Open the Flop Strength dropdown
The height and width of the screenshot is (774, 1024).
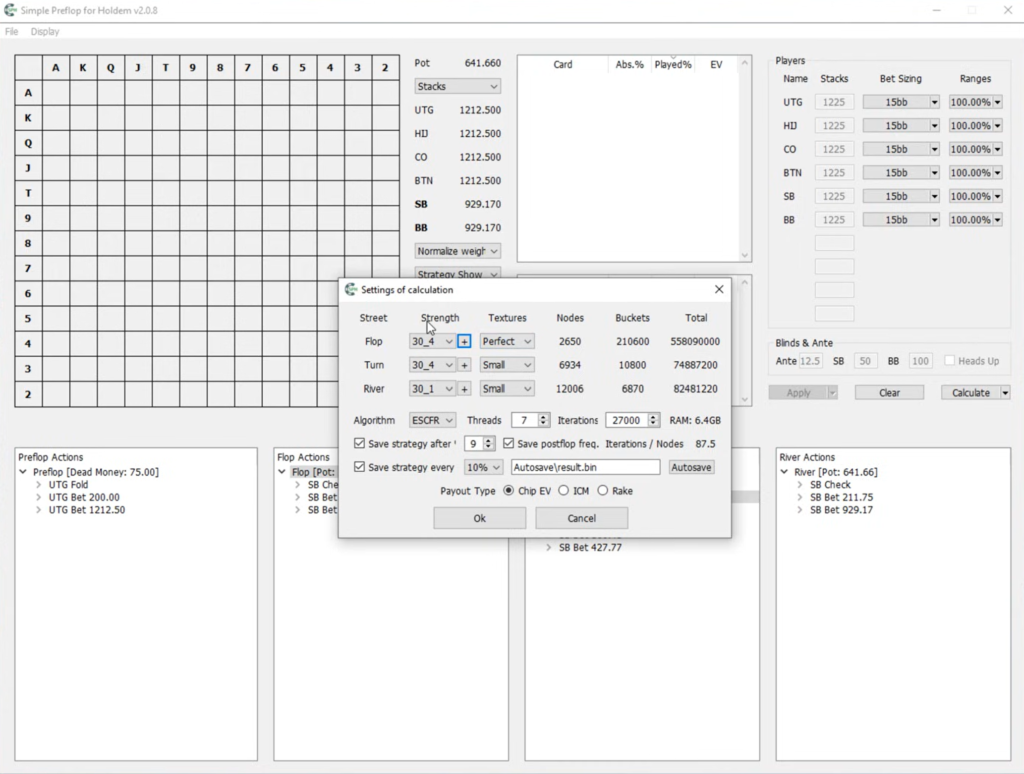[x=432, y=342]
